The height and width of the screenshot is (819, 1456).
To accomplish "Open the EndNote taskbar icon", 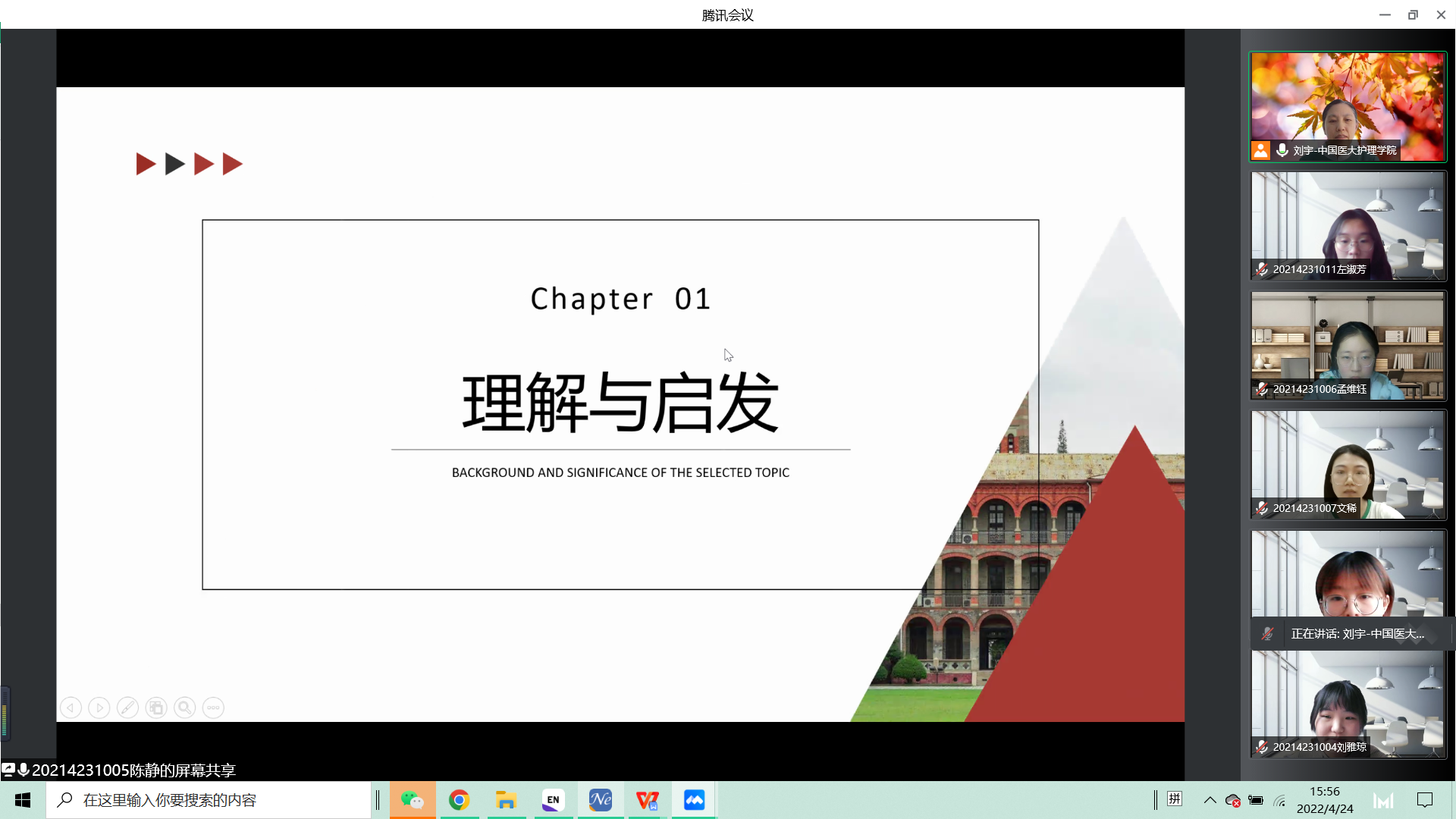I will [x=553, y=800].
